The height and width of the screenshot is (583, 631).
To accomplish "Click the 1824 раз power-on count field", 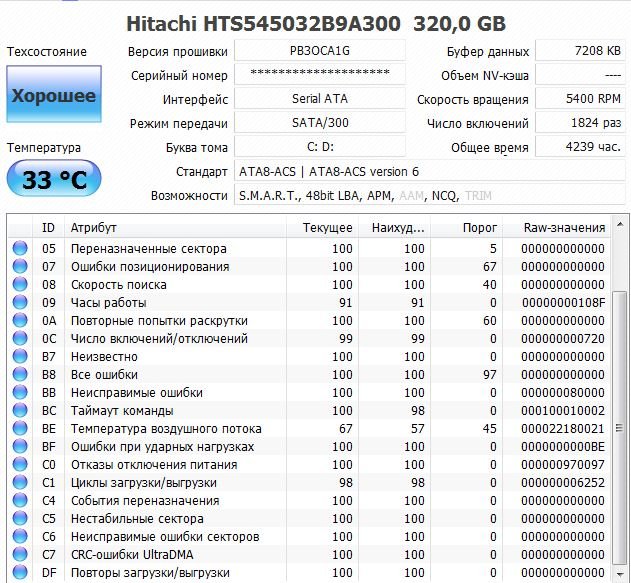I will pos(580,123).
